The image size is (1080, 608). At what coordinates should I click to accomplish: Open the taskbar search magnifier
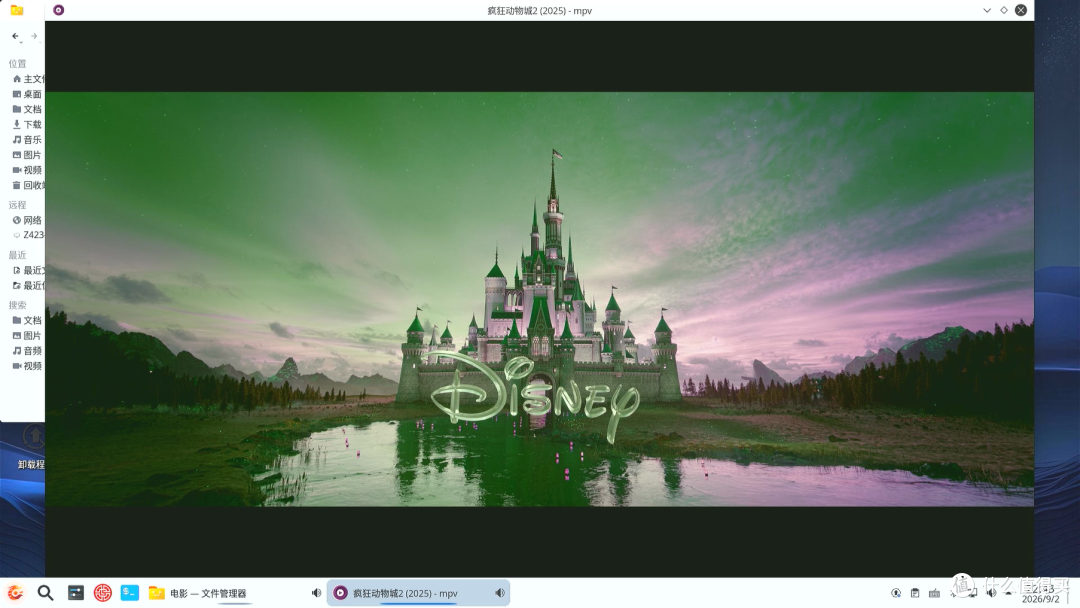[45, 593]
